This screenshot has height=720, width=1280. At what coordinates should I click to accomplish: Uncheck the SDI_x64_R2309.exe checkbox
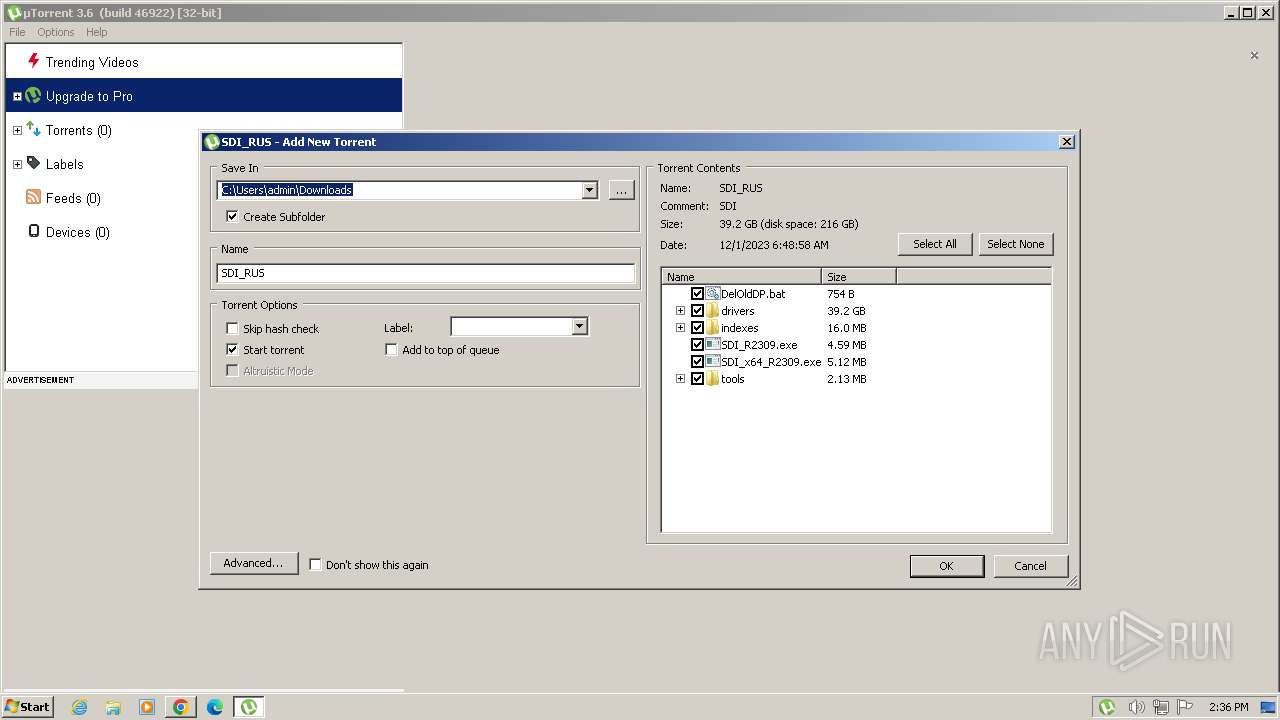697,362
